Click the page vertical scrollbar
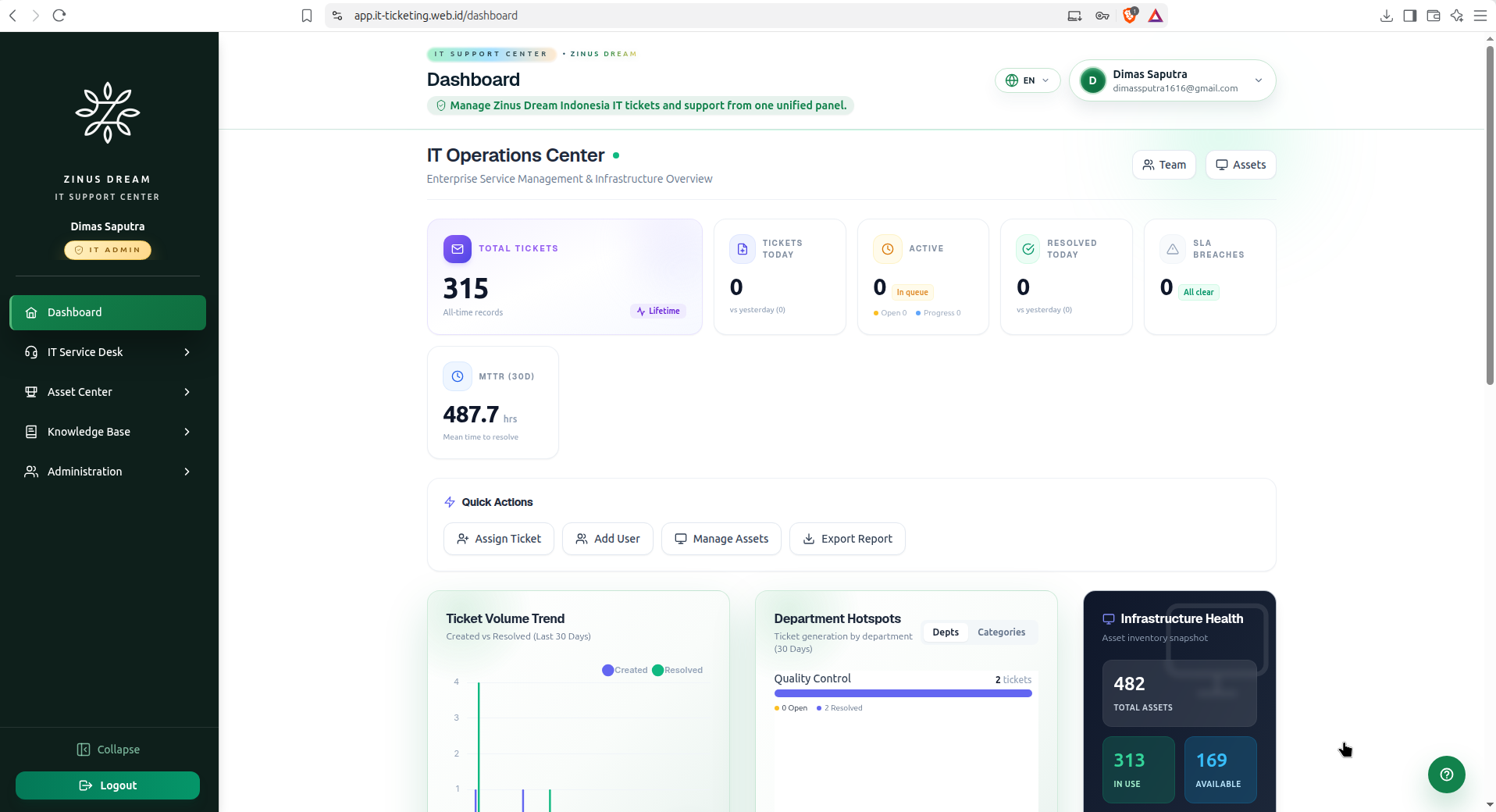The image size is (1496, 812). [x=1490, y=215]
